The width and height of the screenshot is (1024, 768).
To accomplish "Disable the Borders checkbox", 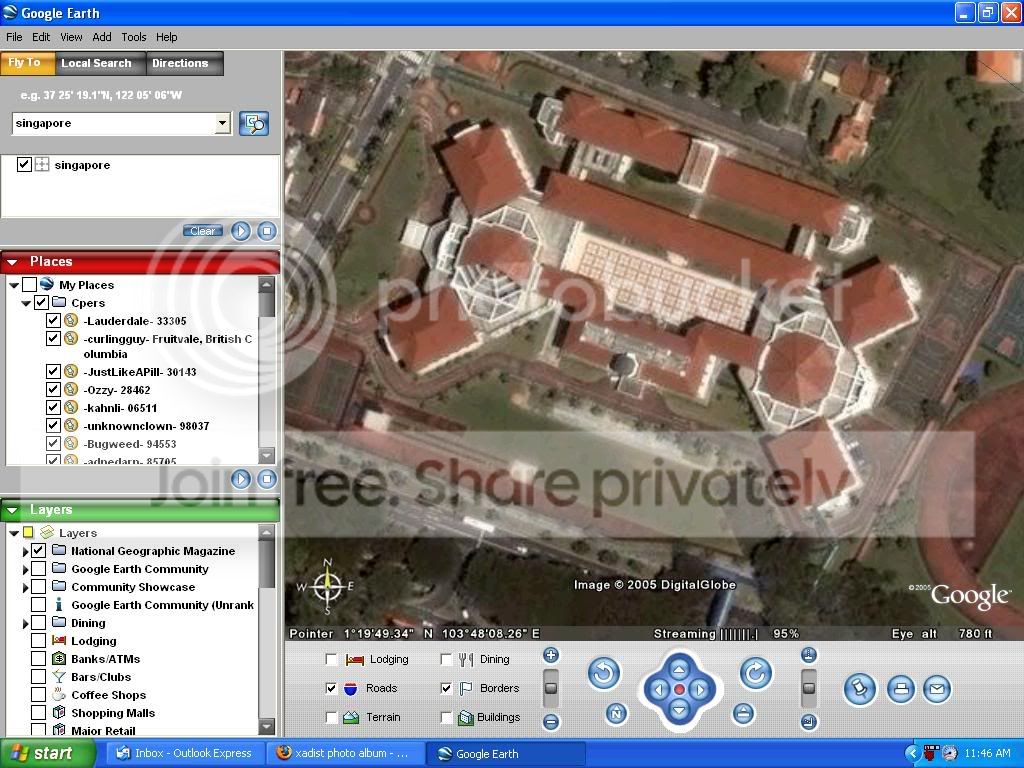I will click(x=446, y=688).
